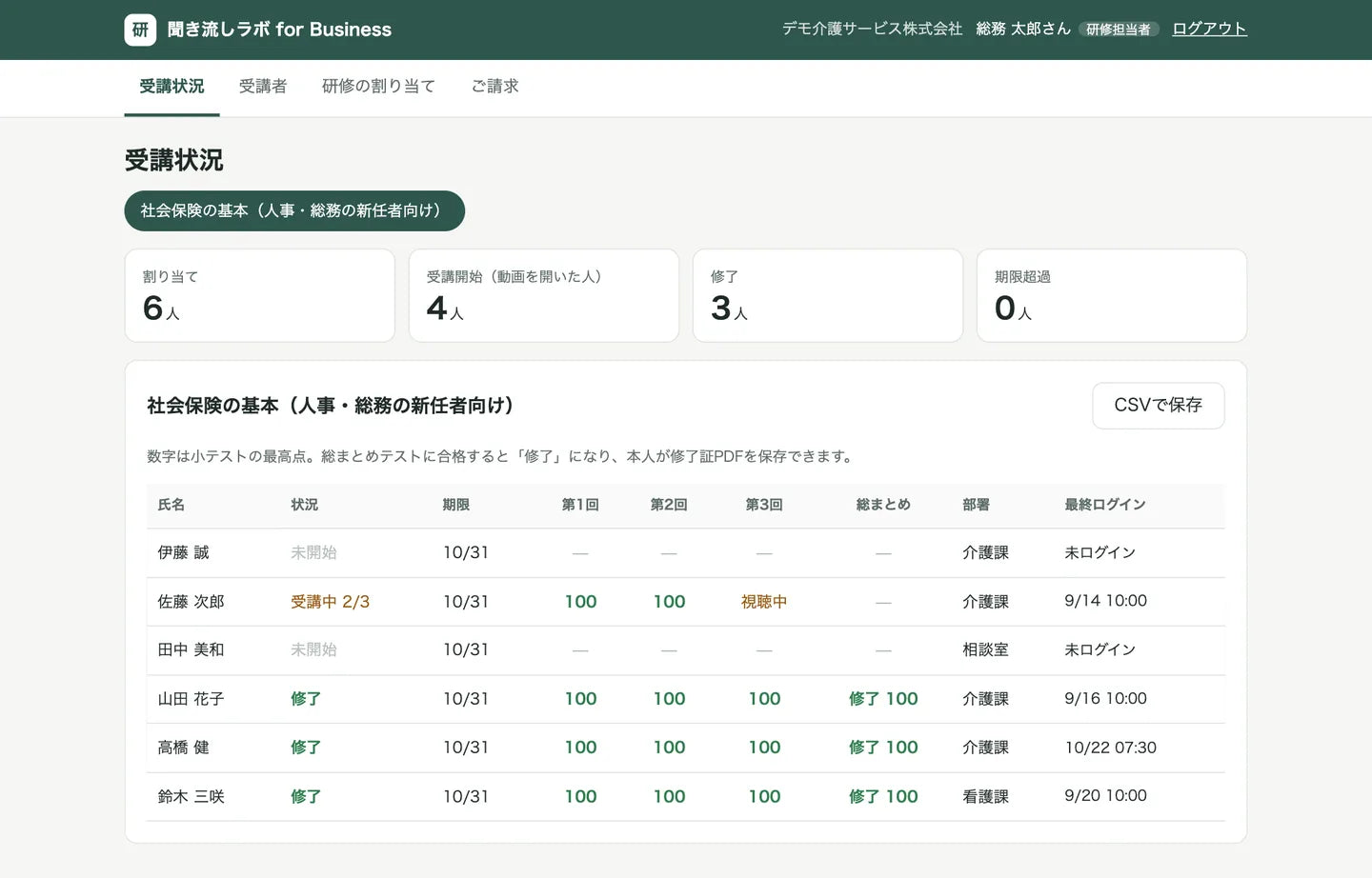
Task: Click 山田 花子's 修了 100 summary score
Action: 883,699
